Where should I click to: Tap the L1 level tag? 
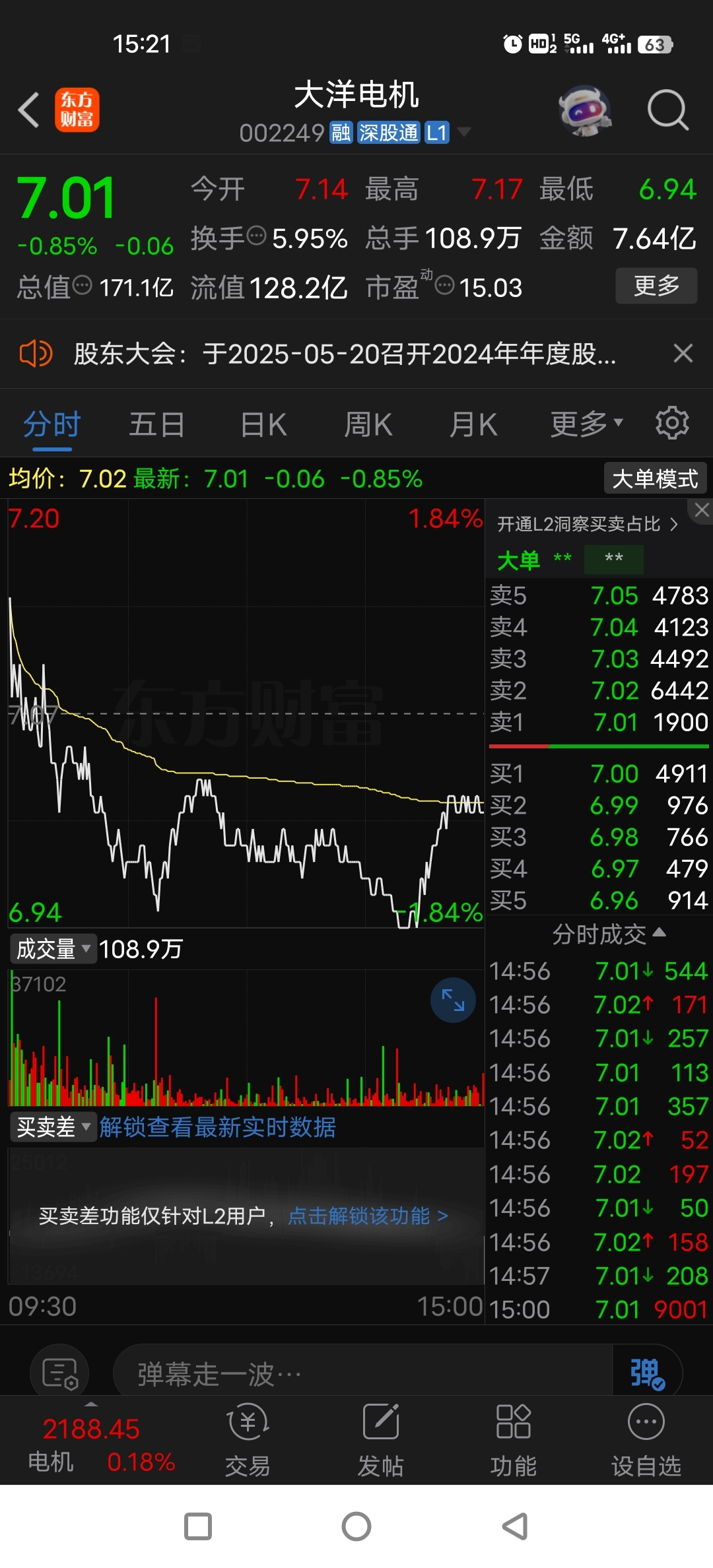tap(436, 133)
